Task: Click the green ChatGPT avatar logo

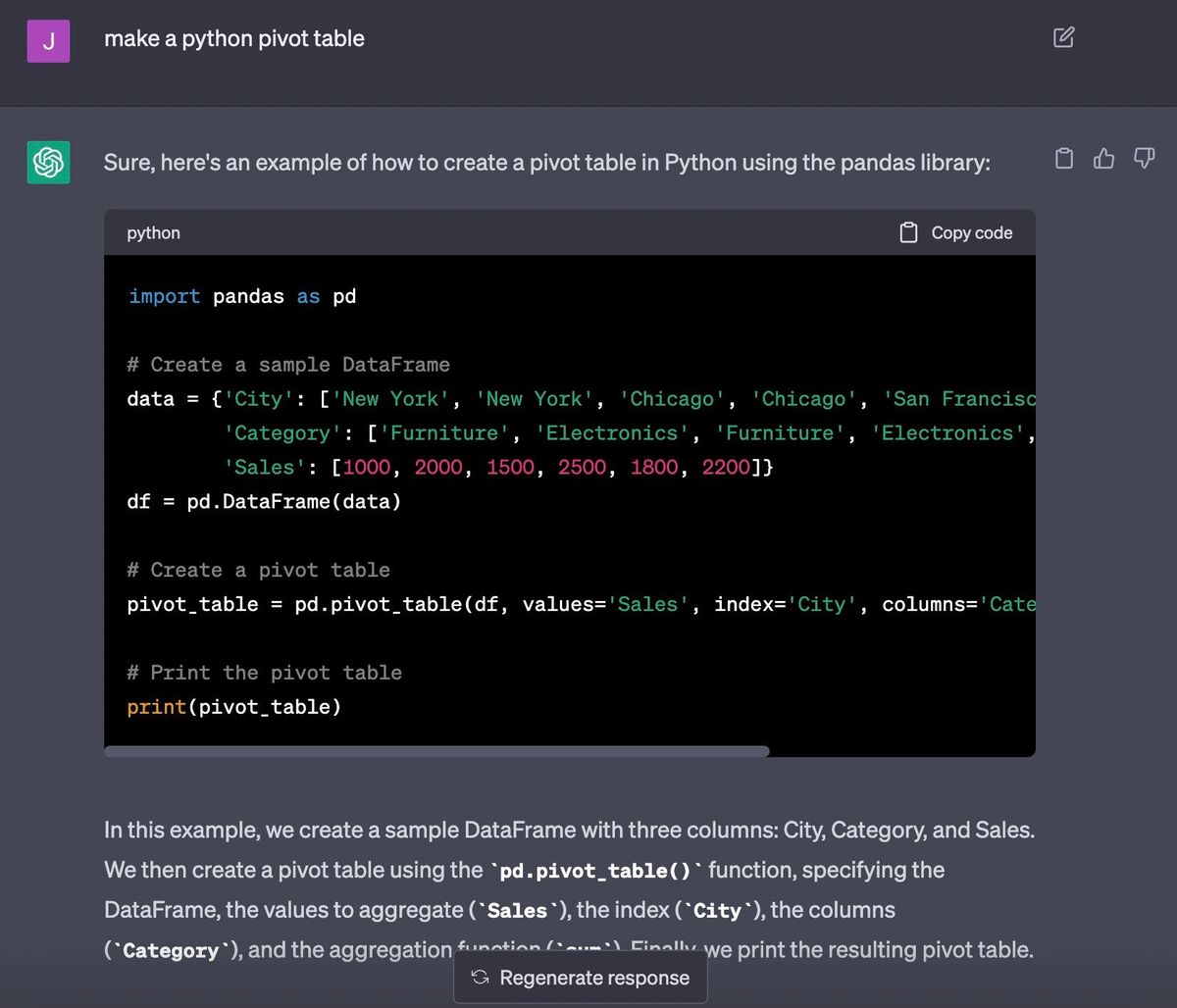Action: tap(48, 162)
